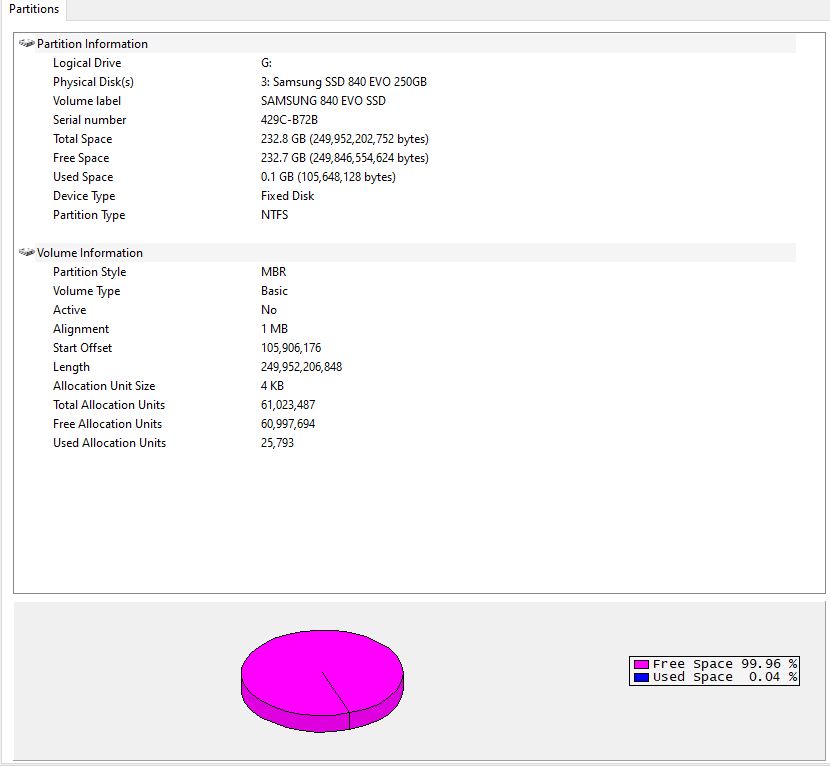Select the Active label
Image resolution: width=830 pixels, height=766 pixels.
[69, 310]
